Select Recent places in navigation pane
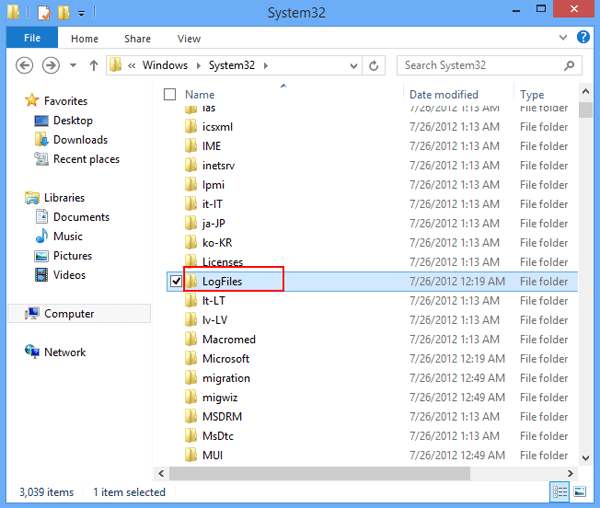Screen dimensions: 600x508 click(86, 159)
